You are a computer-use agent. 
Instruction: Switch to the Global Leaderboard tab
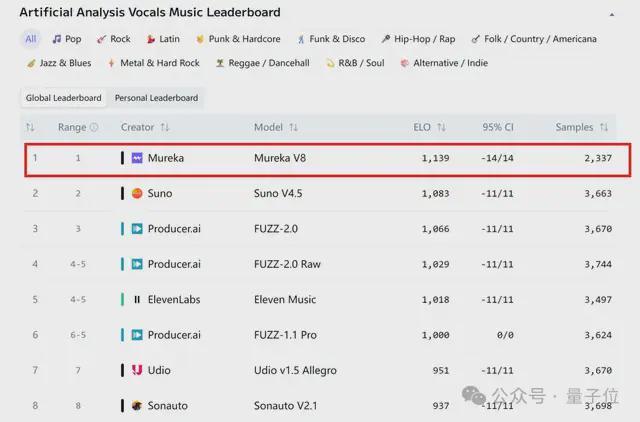coord(64,98)
